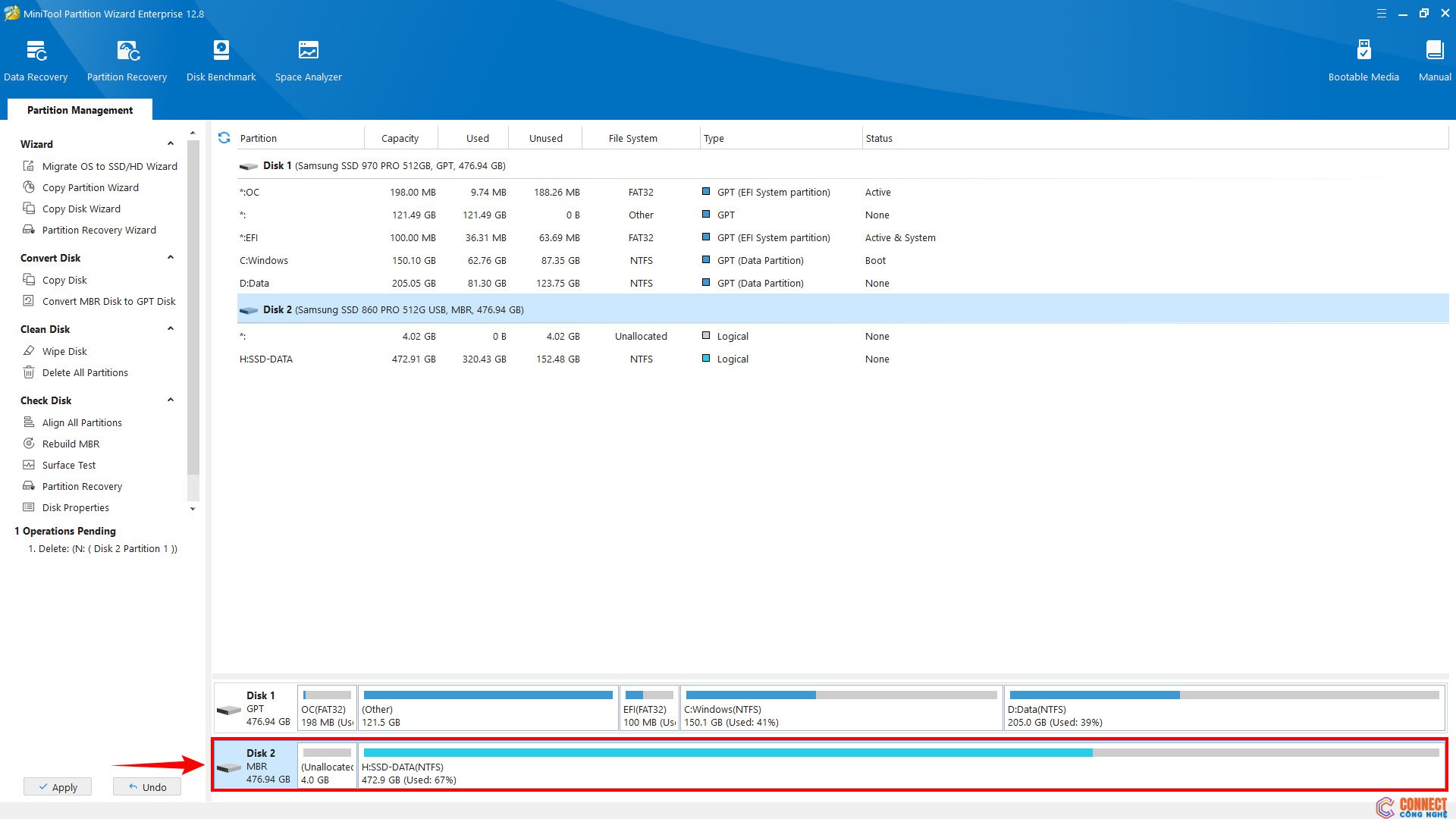The width and height of the screenshot is (1456, 819).
Task: Select the *:OC partition row
Action: pos(843,192)
